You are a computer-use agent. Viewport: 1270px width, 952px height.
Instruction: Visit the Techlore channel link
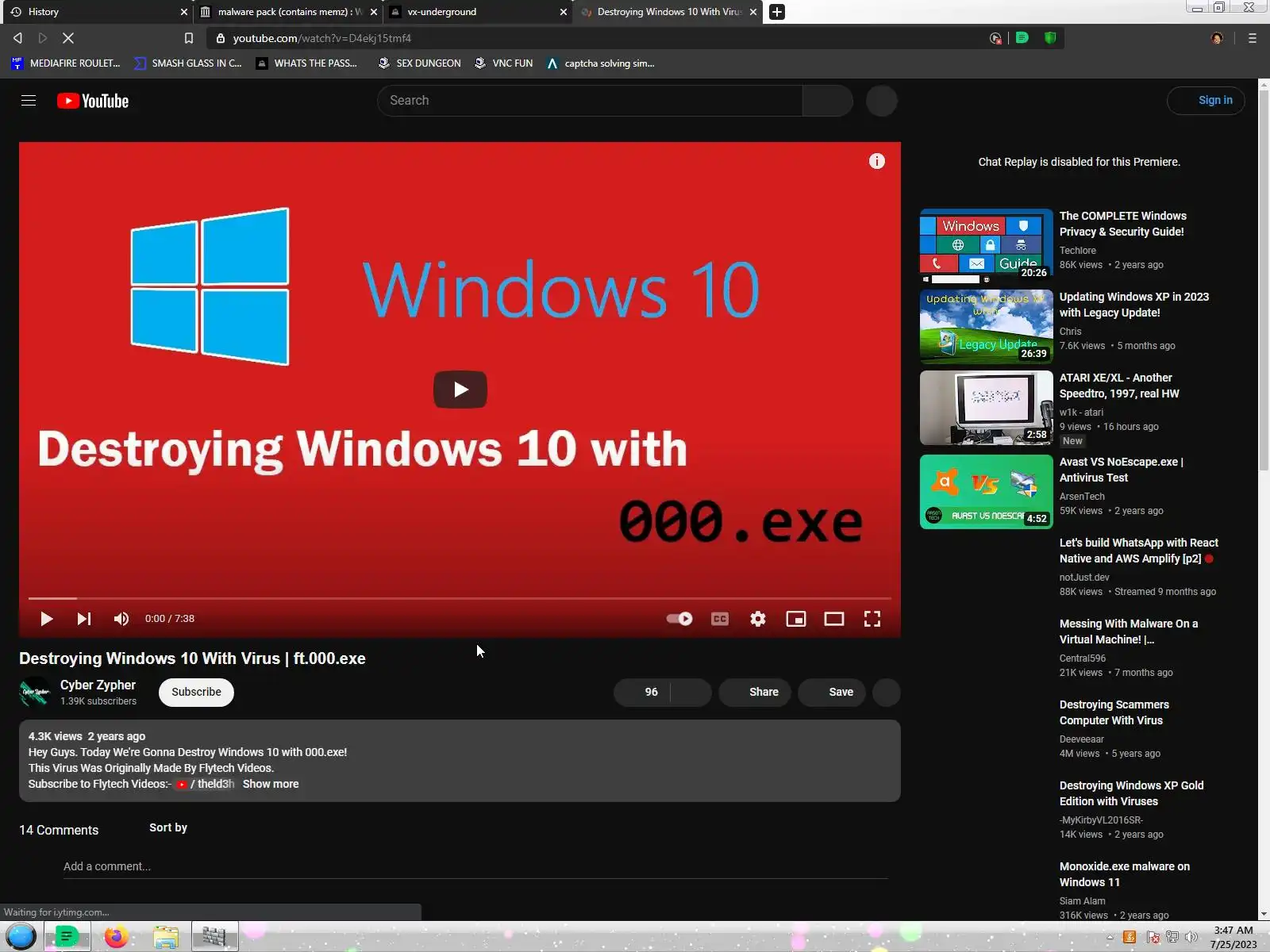pyautogui.click(x=1077, y=251)
